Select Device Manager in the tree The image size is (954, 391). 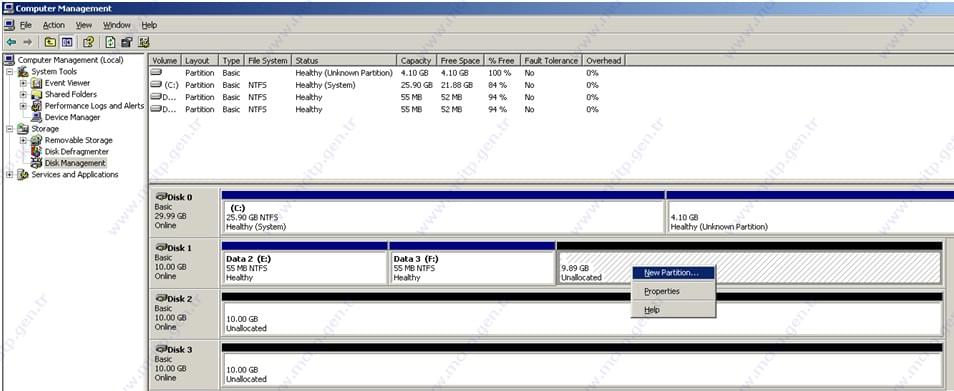(x=72, y=117)
